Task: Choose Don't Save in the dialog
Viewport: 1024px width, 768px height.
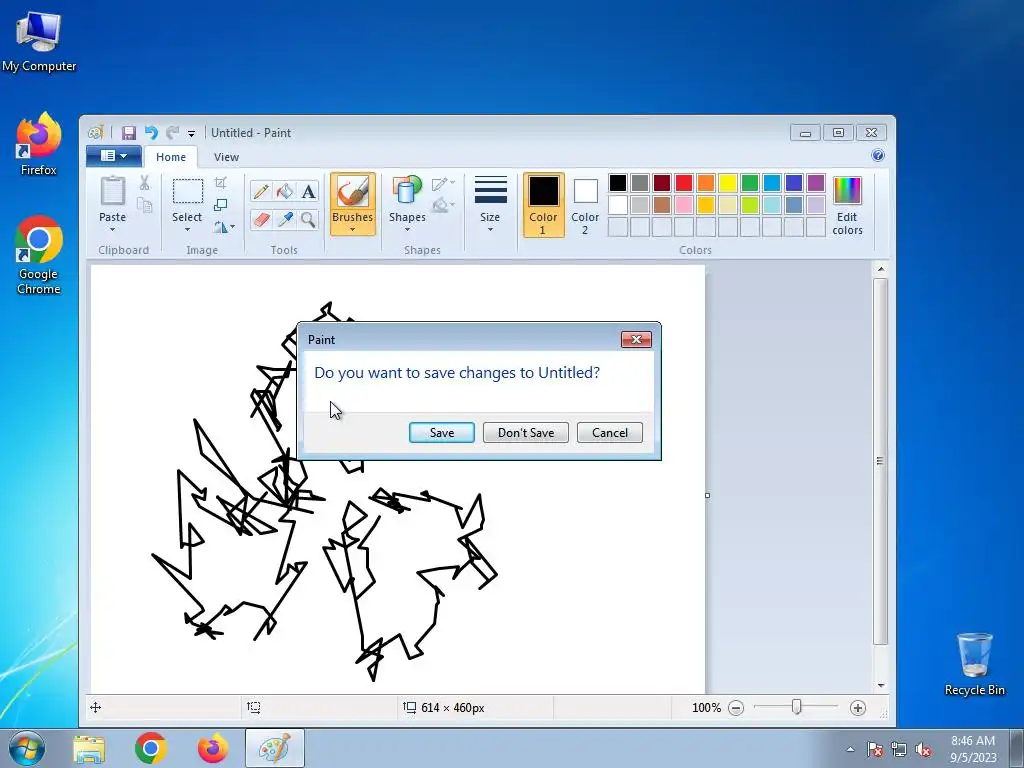Action: (526, 433)
